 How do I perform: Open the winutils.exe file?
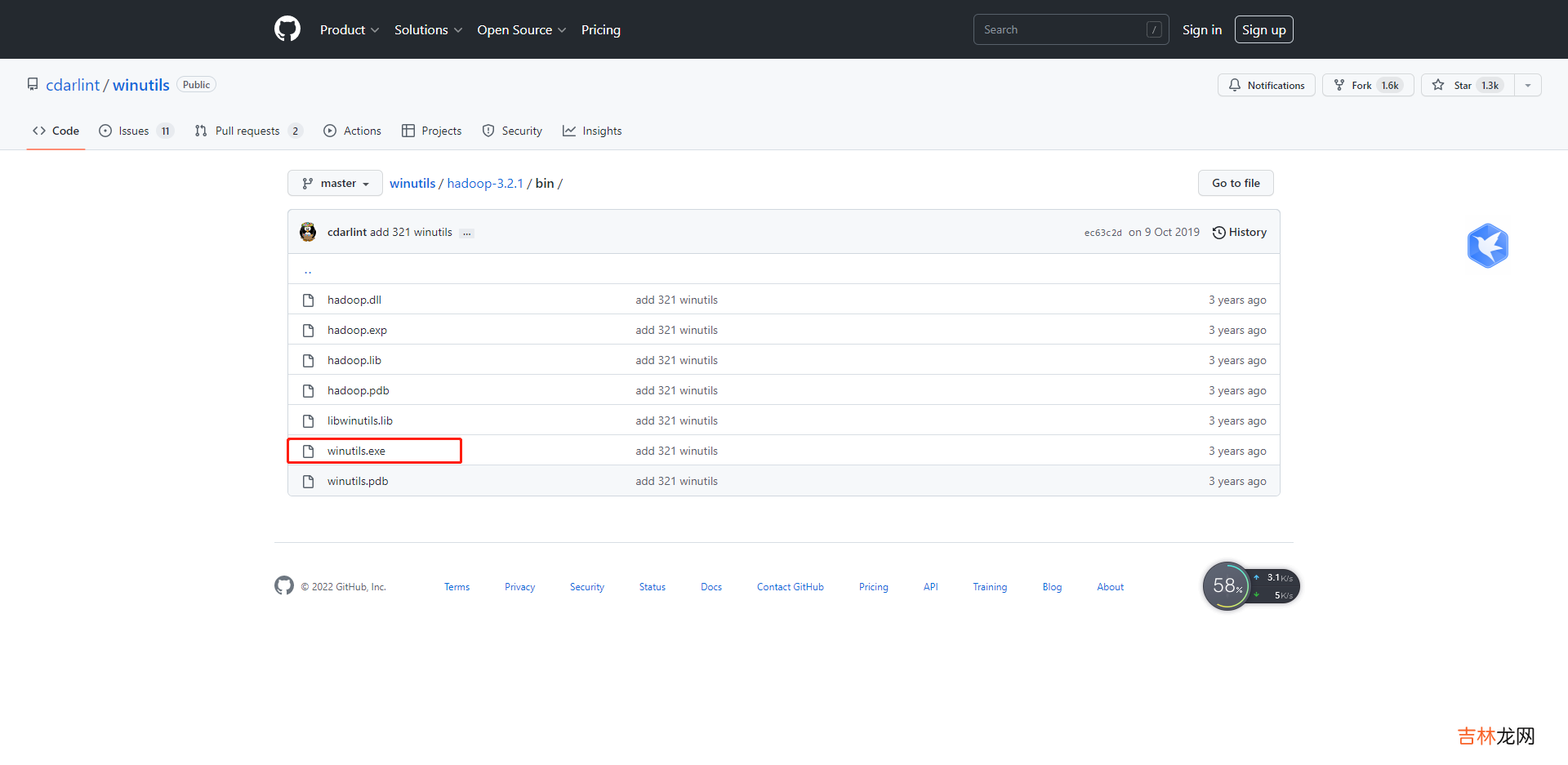pos(356,451)
